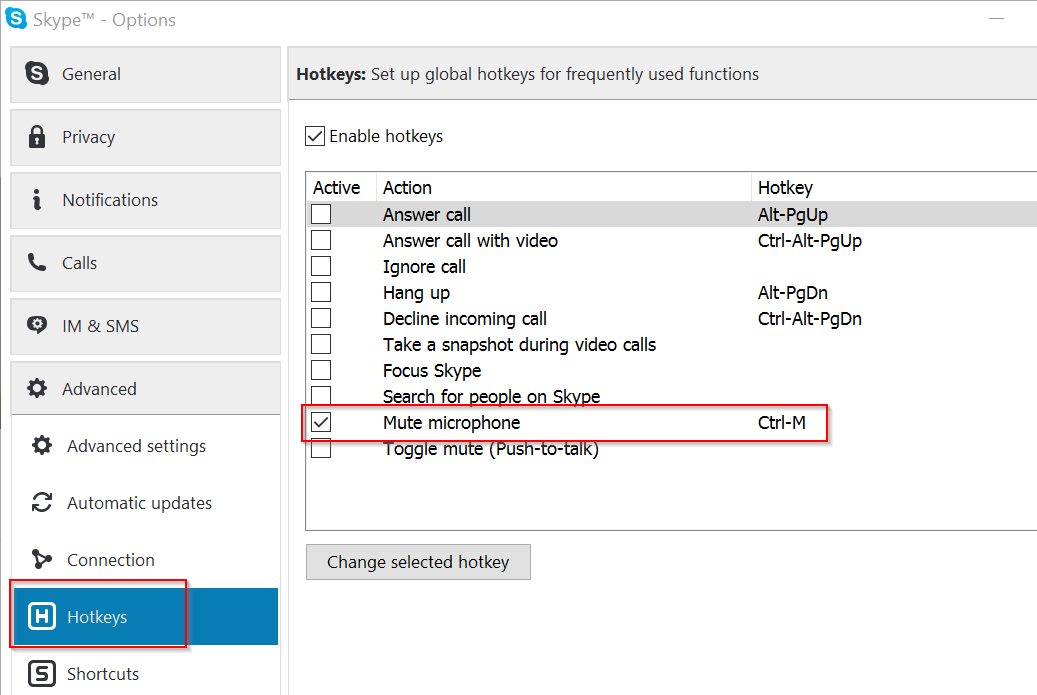
Task: Click the Automatic updates refresh icon
Action: coord(42,503)
